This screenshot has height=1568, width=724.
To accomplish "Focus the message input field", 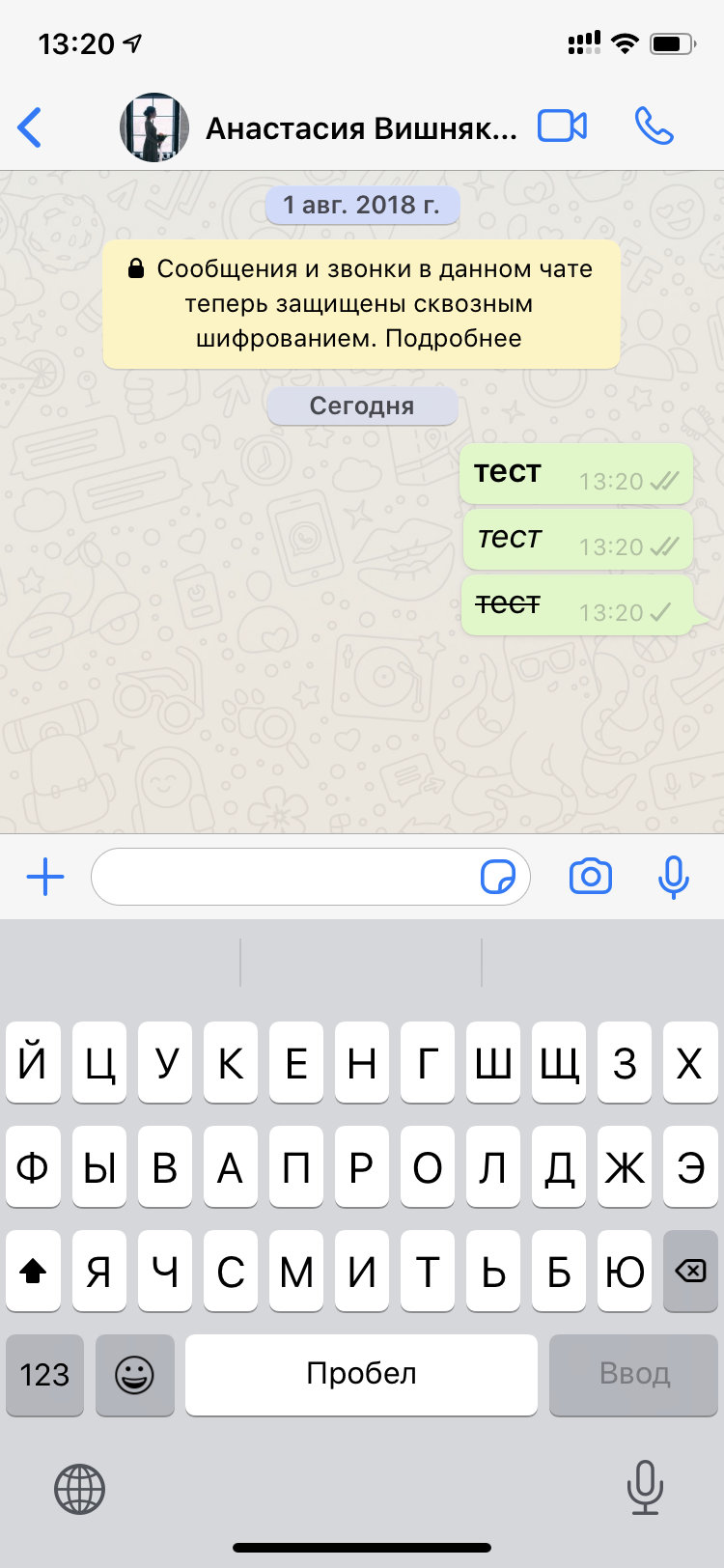I will click(x=311, y=877).
